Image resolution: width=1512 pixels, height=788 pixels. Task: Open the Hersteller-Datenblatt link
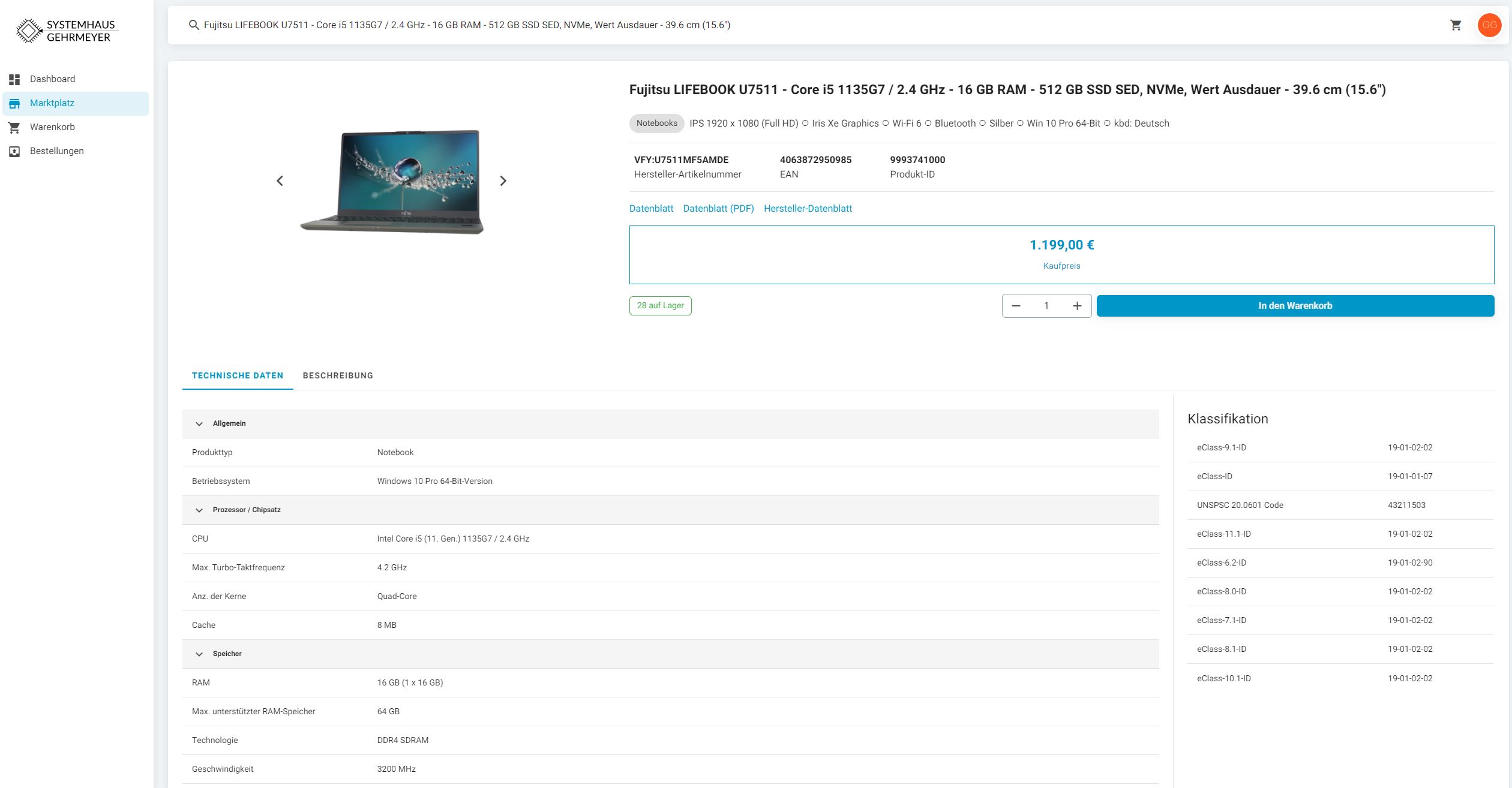tap(808, 209)
